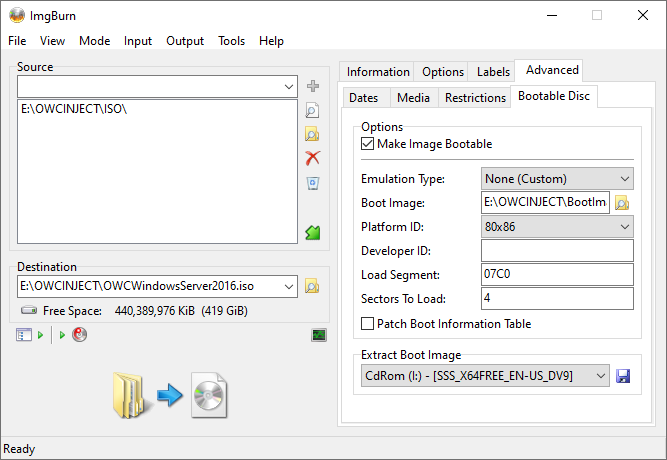The width and height of the screenshot is (667, 460).
Task: Click the Sectors To Load field
Action: pos(557,298)
